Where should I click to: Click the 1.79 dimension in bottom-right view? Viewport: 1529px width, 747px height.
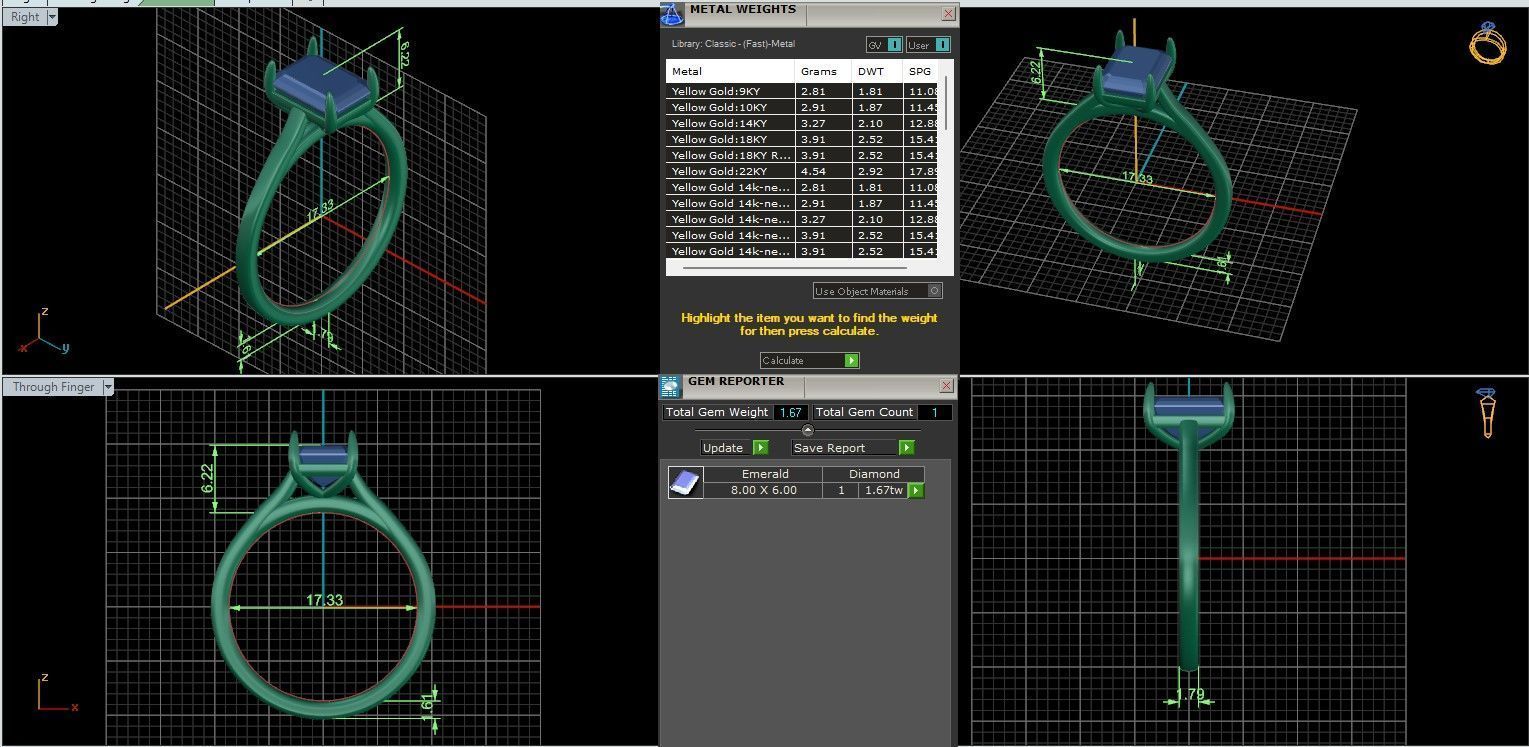(1190, 694)
